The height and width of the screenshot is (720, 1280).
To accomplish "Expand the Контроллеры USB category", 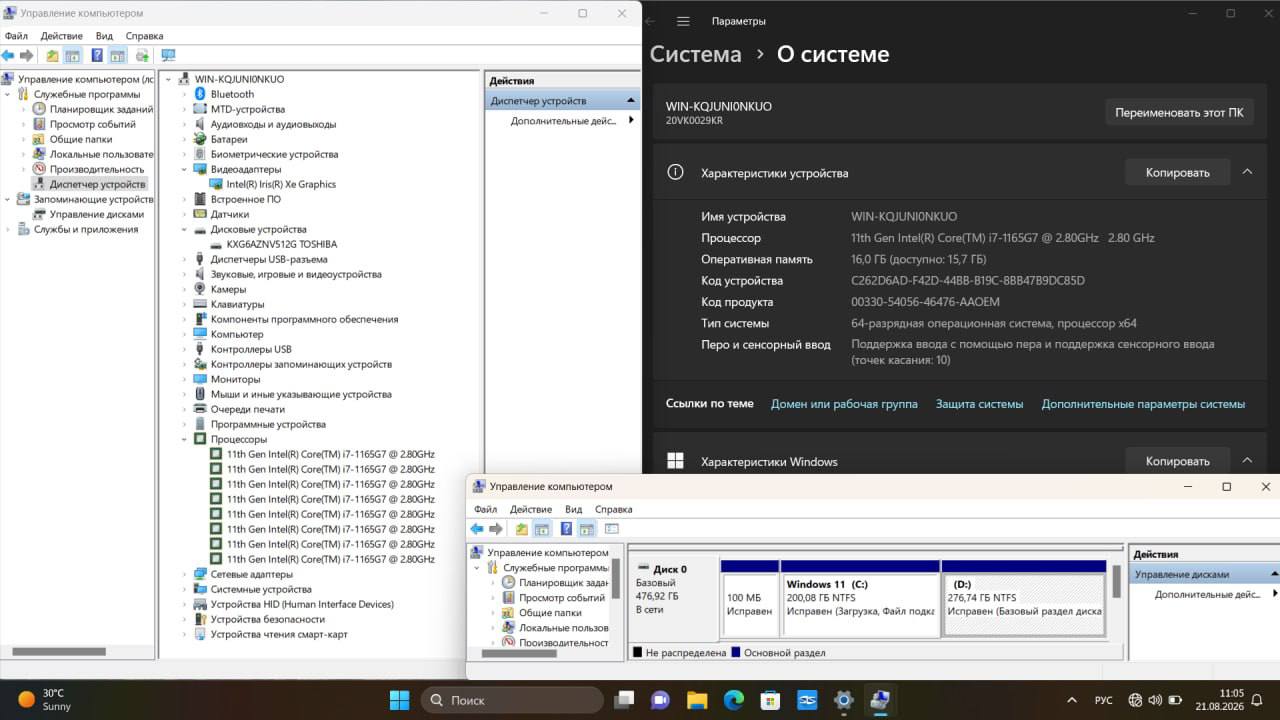I will (185, 349).
